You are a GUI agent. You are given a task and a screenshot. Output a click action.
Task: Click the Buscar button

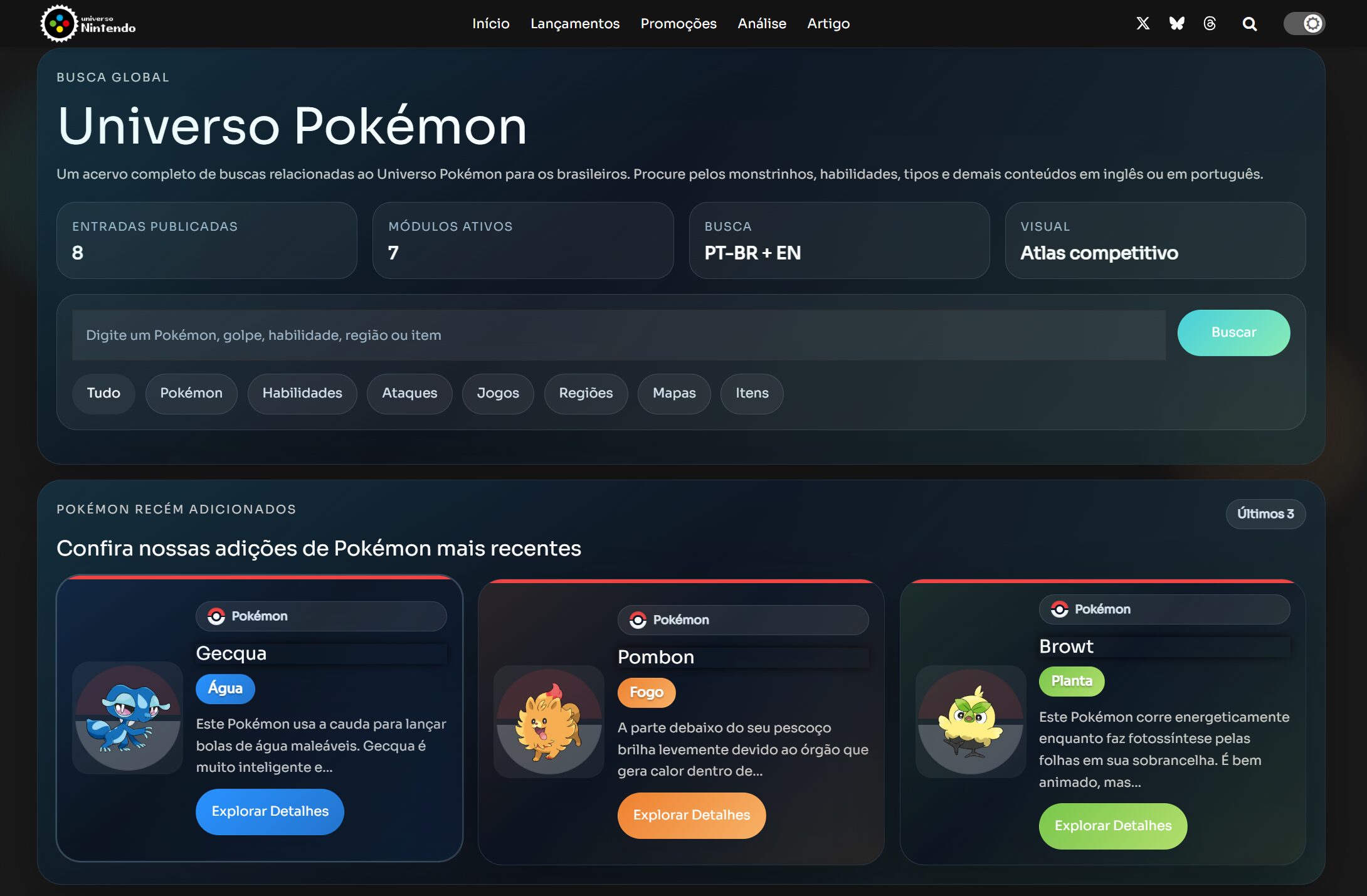coord(1233,332)
